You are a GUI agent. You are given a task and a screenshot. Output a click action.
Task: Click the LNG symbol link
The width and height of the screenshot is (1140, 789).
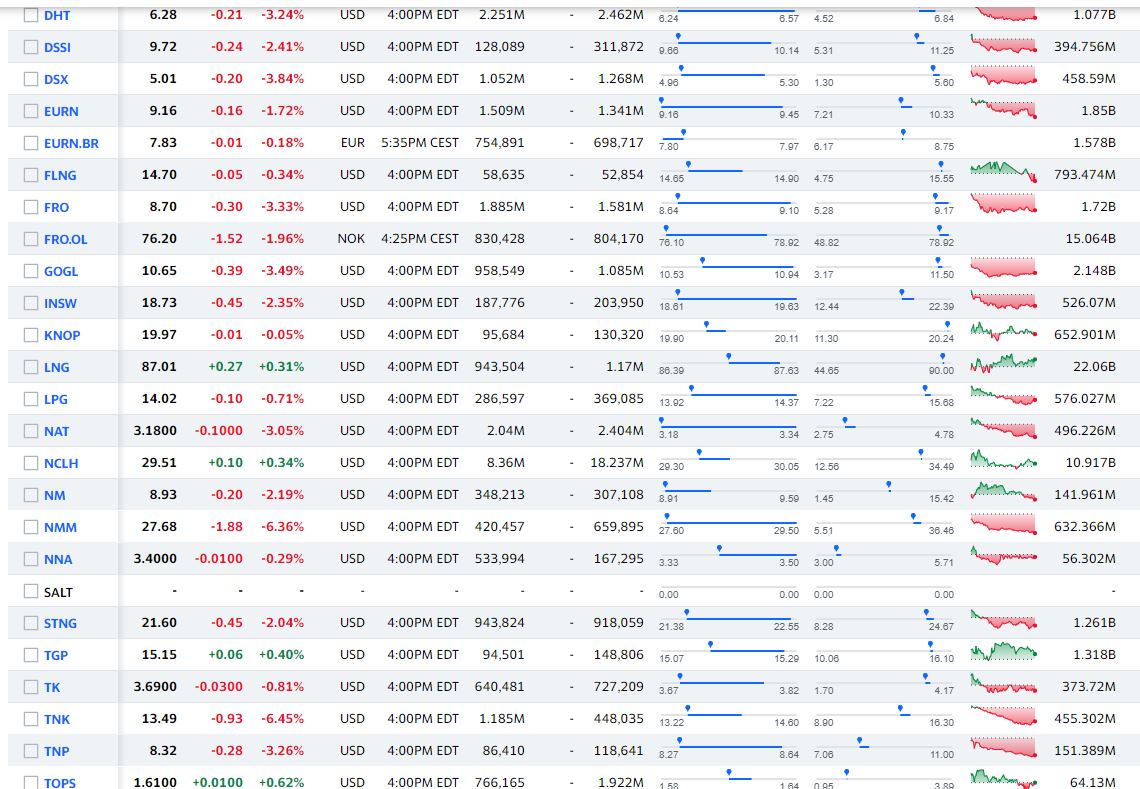point(56,367)
